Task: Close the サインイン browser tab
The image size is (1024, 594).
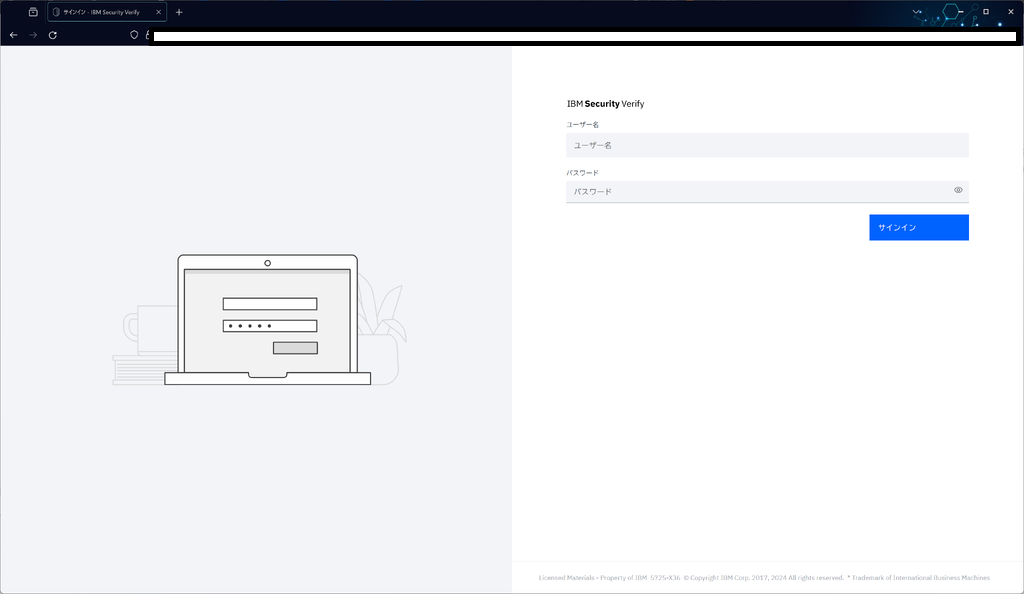Action: tap(156, 12)
